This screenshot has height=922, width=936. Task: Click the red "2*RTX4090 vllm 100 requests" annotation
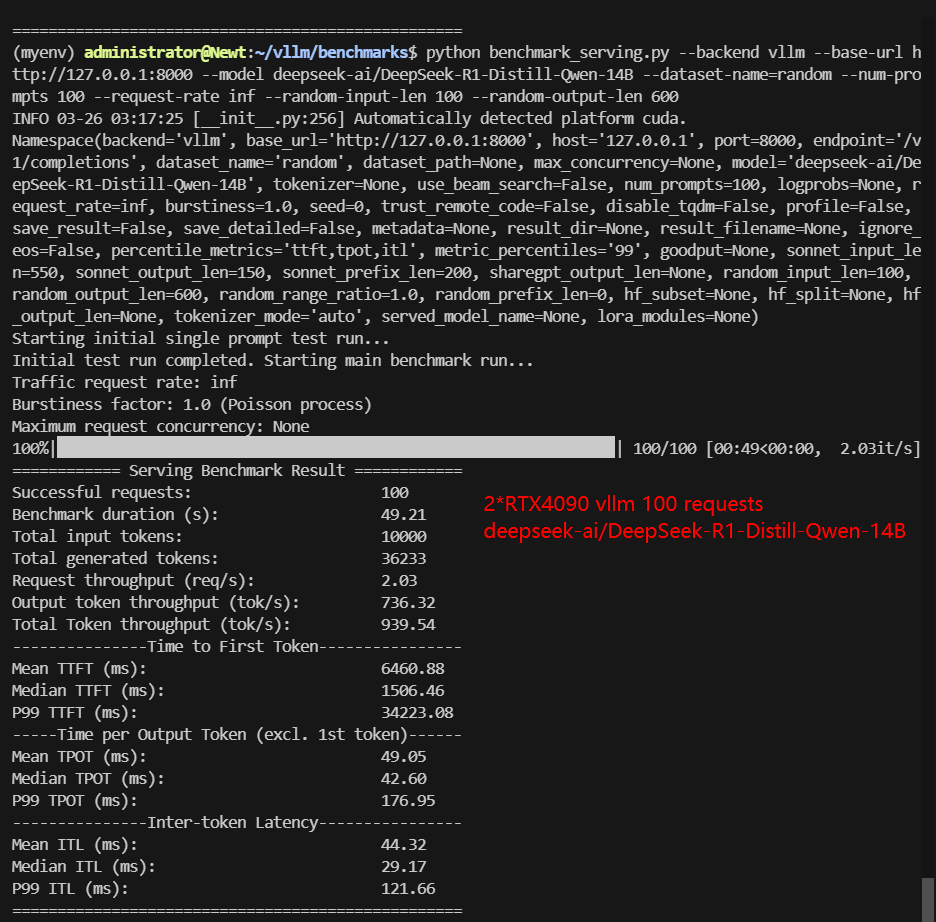pyautogui.click(x=623, y=504)
